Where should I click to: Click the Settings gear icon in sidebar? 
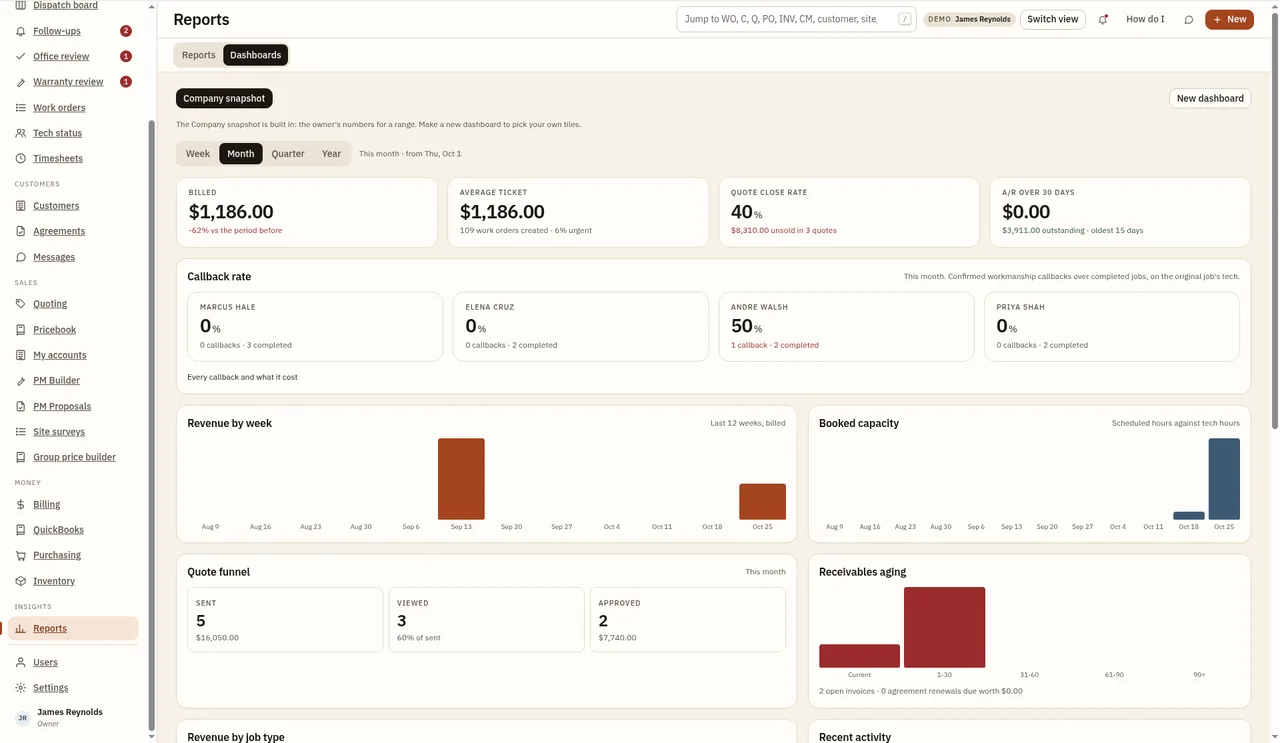pyautogui.click(x=21, y=688)
